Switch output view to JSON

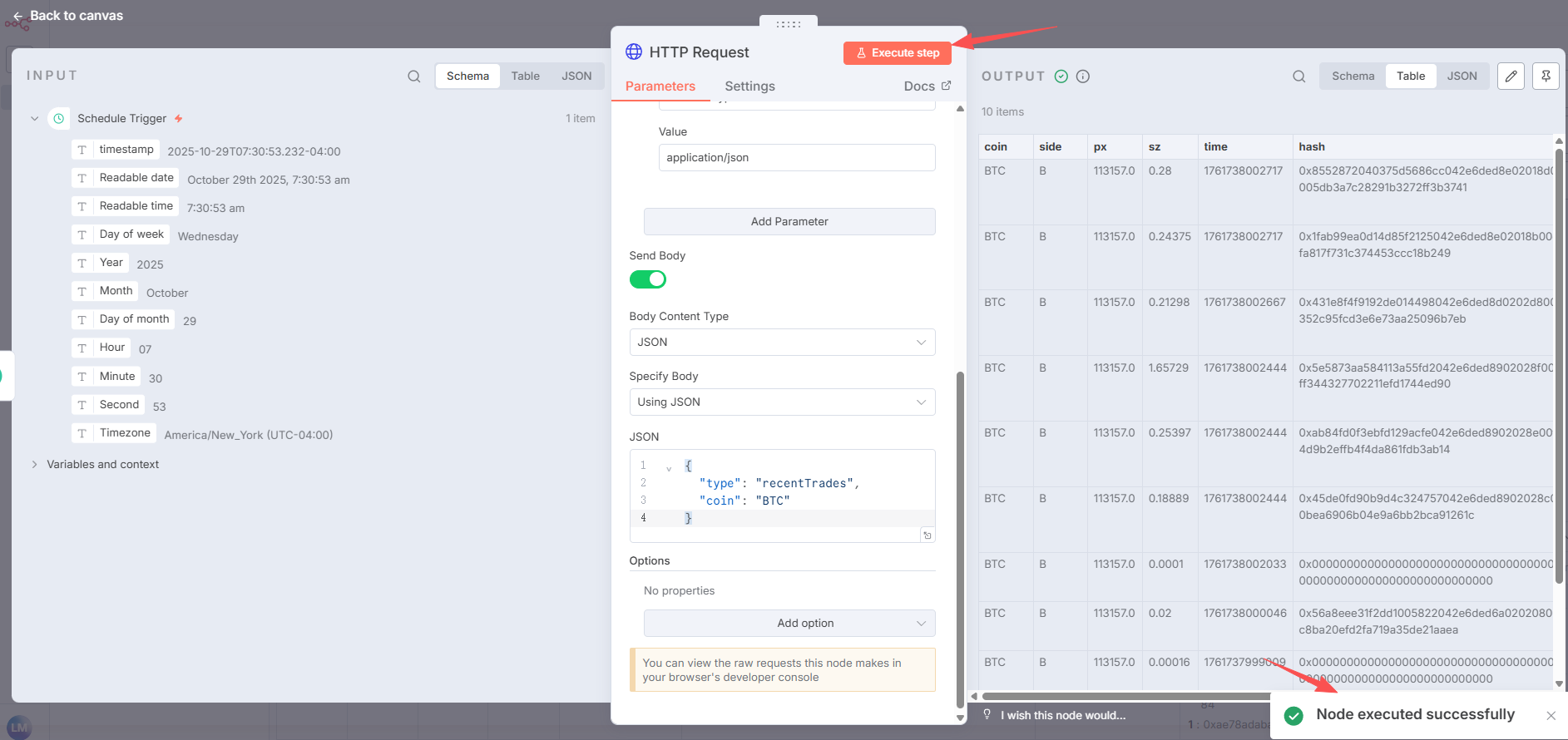click(x=1462, y=76)
